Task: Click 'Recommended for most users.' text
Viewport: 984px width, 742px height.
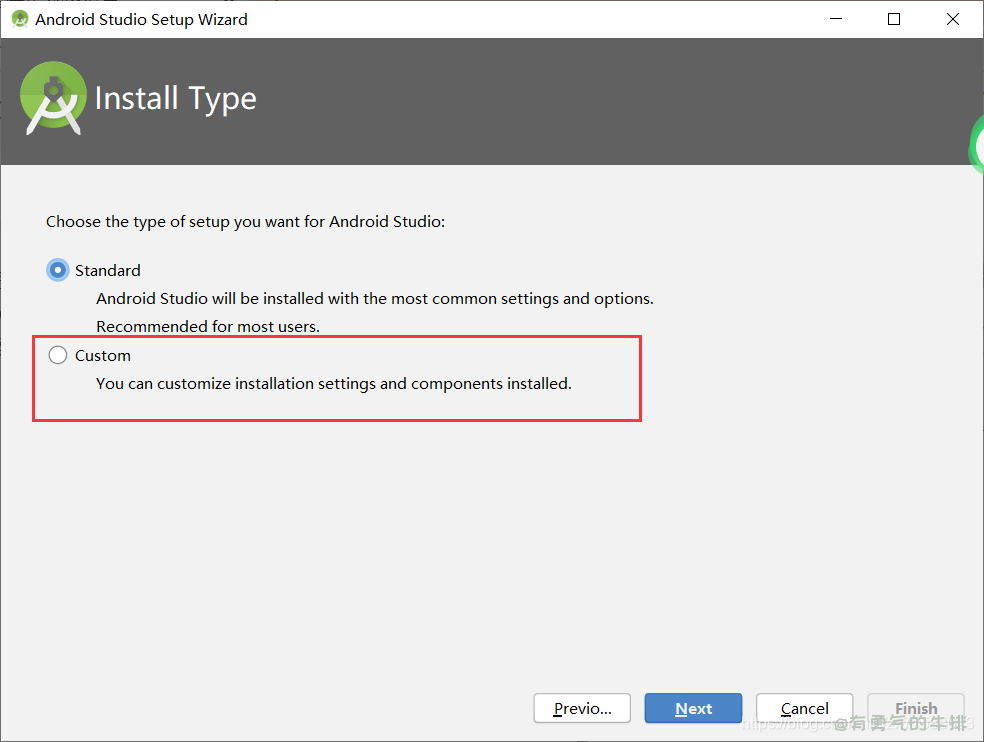Action: point(208,326)
